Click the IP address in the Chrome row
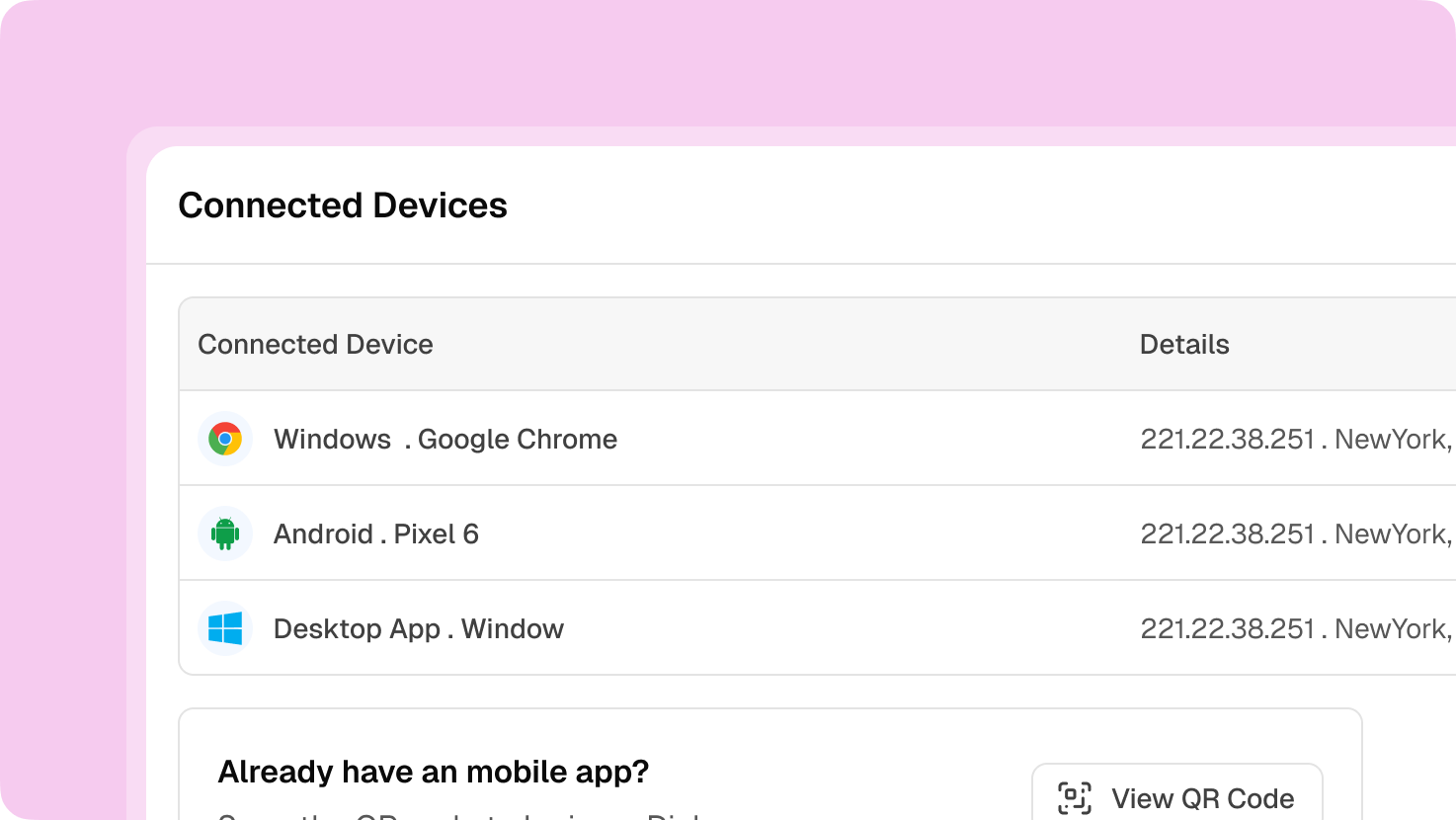 (1228, 439)
